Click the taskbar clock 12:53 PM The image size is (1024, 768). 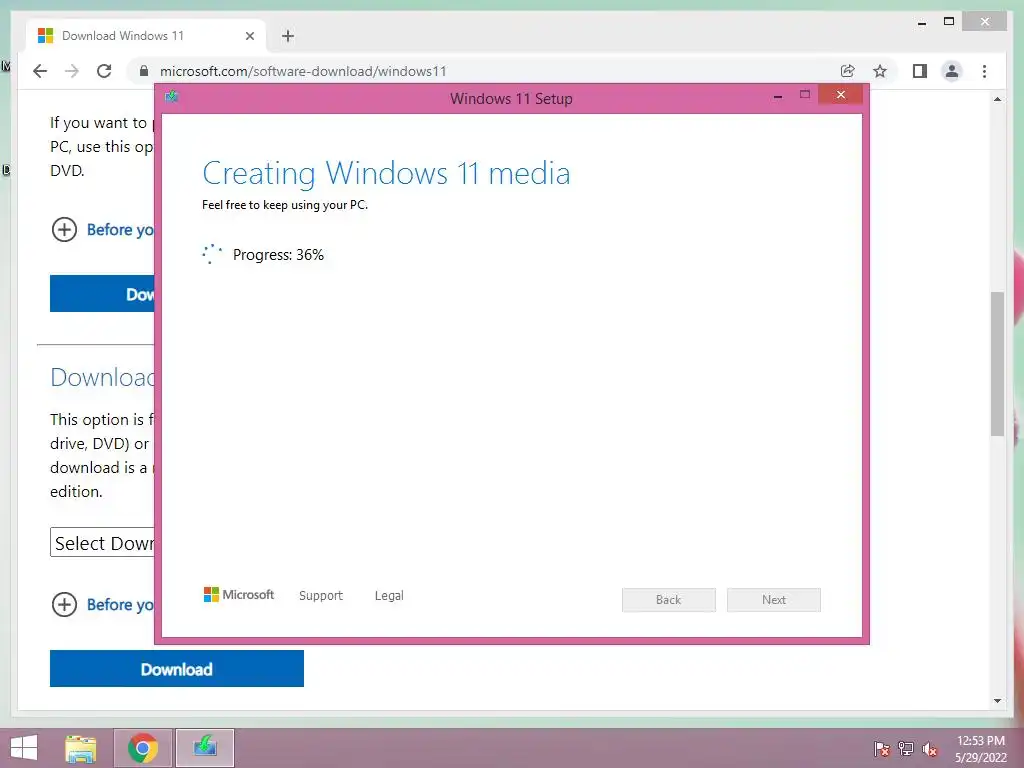(981, 741)
